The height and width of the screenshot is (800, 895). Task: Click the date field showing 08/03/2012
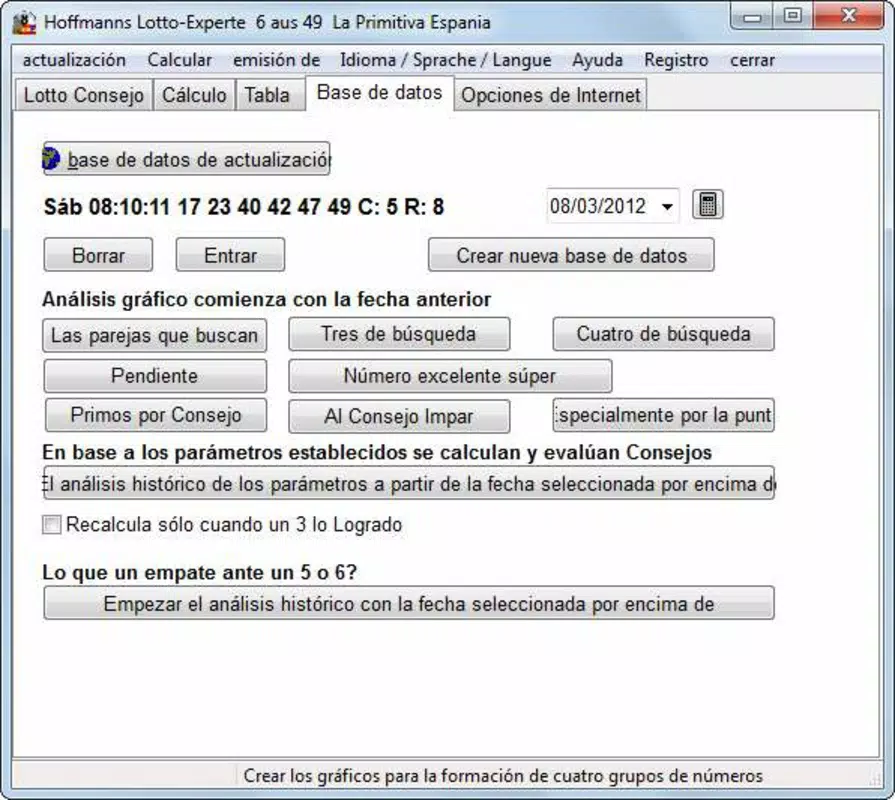point(613,206)
